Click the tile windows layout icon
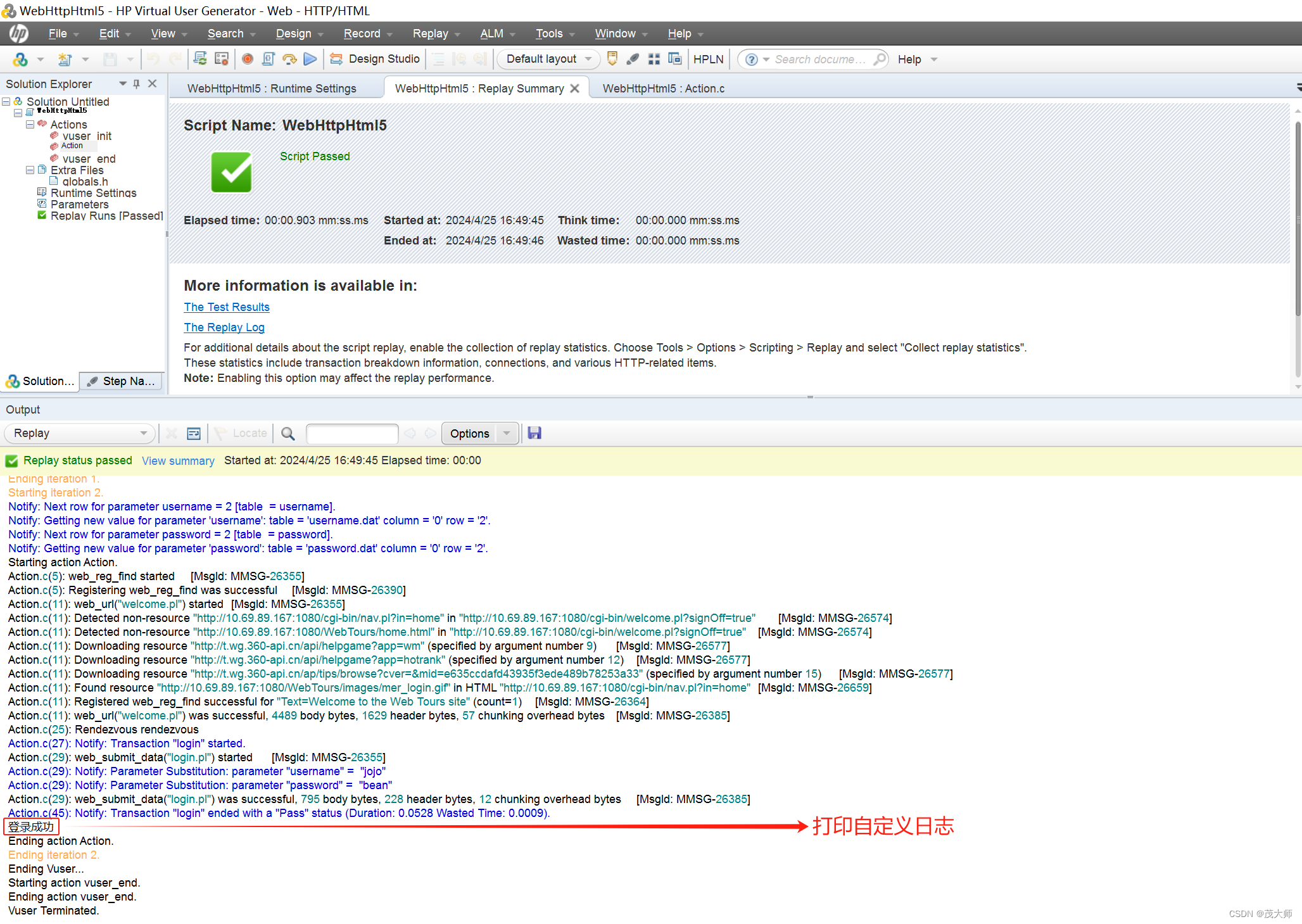 (654, 59)
